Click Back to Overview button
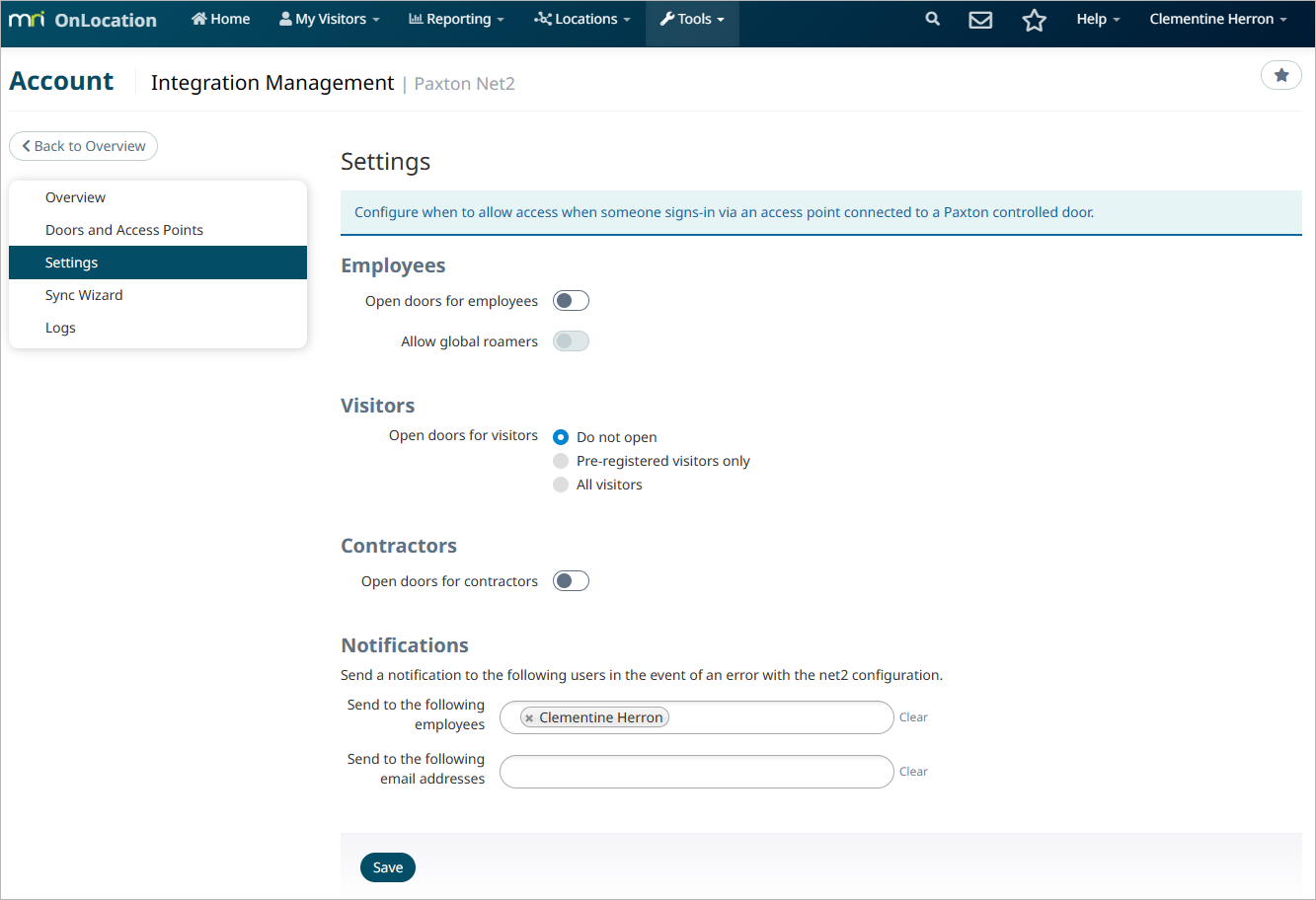The width and height of the screenshot is (1316, 900). click(83, 146)
